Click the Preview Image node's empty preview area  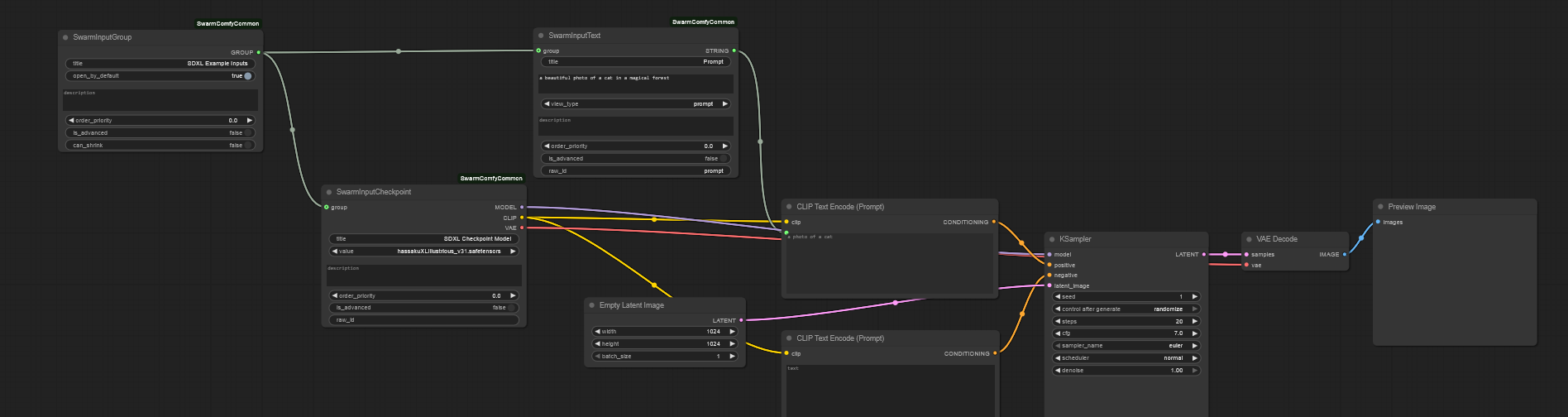tap(1455, 285)
